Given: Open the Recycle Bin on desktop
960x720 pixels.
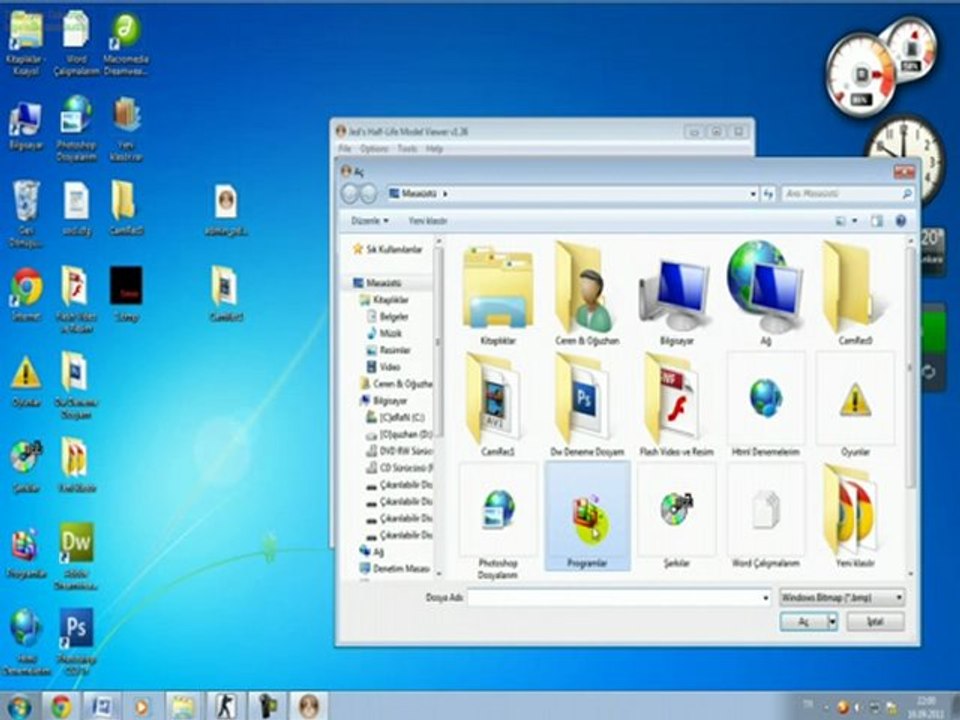Looking at the screenshot, I should pos(26,214).
